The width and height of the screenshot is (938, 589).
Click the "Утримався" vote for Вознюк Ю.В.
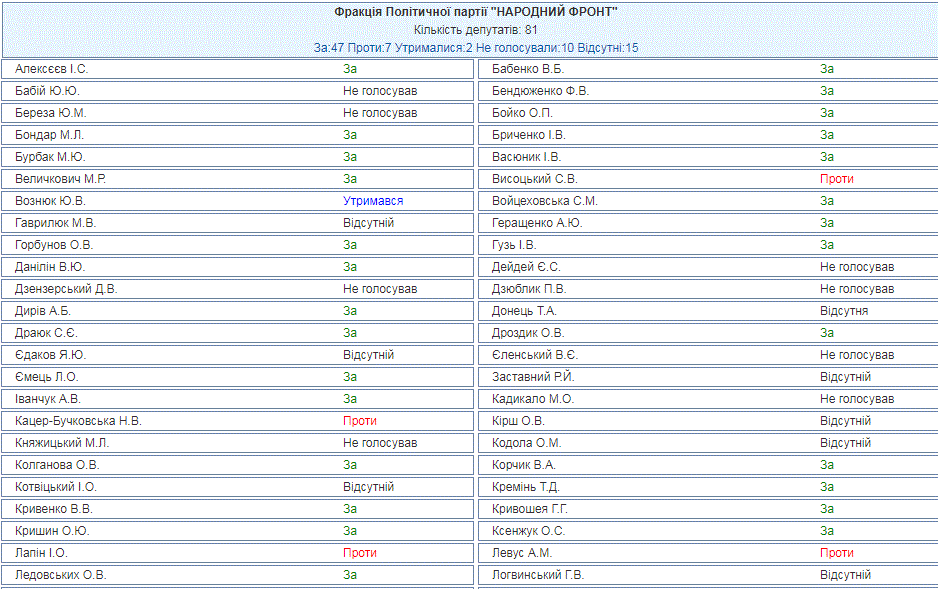pos(373,201)
